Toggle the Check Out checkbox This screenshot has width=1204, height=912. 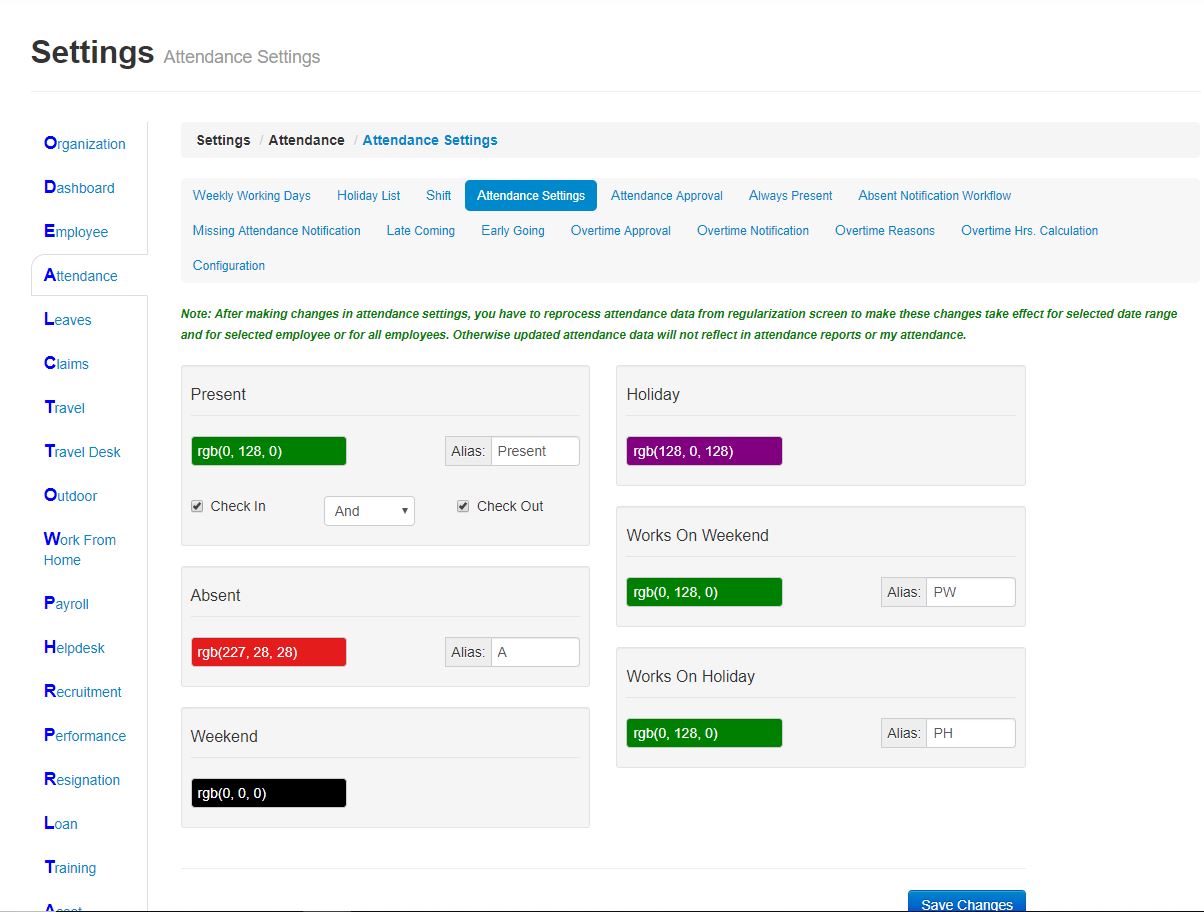(463, 507)
